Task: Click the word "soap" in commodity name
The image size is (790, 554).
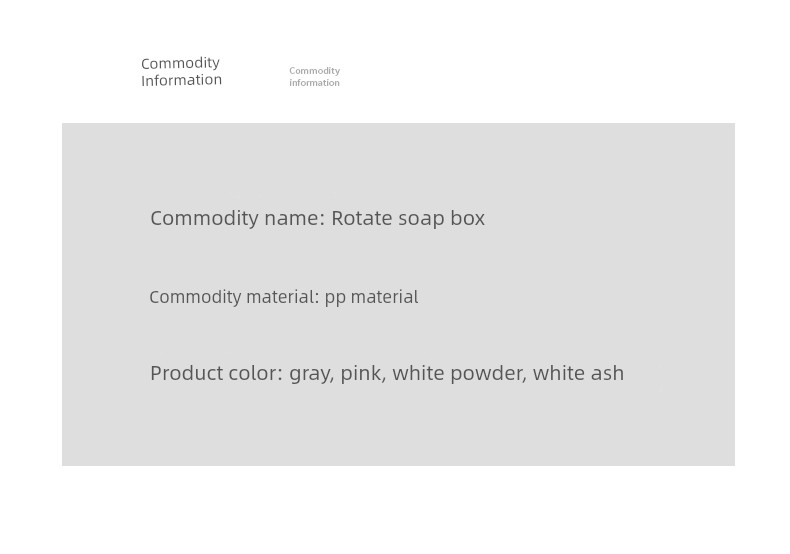Action: coord(421,218)
